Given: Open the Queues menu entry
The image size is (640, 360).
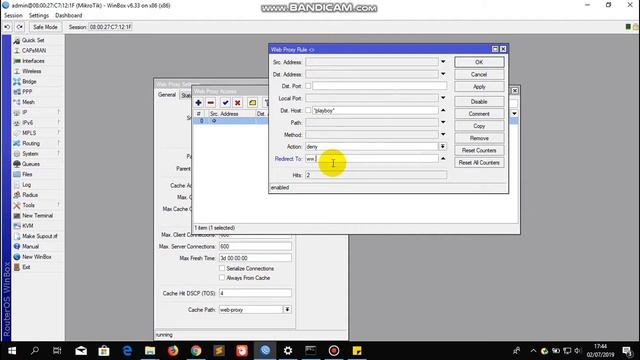Looking at the screenshot, I should point(31,164).
